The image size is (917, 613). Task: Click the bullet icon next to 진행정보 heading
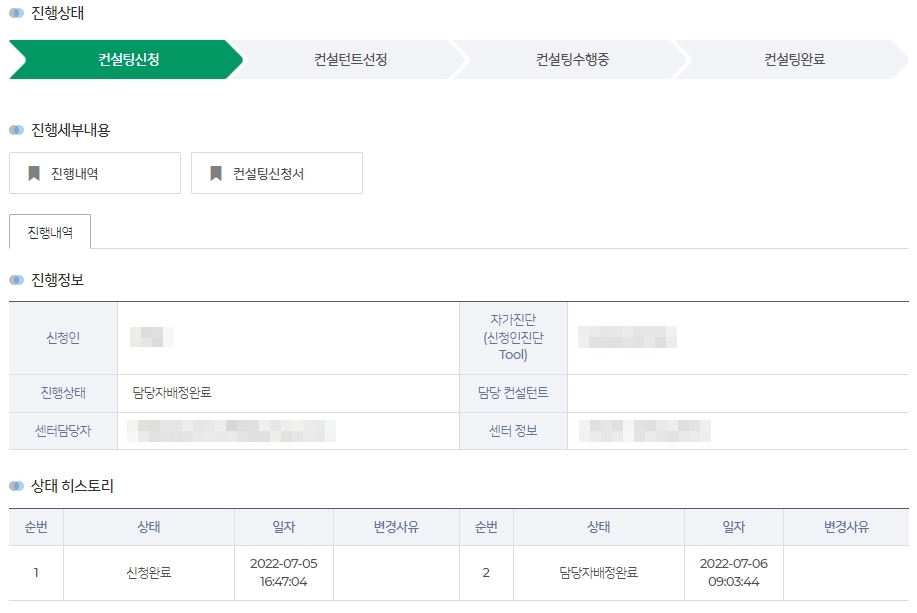[16, 280]
